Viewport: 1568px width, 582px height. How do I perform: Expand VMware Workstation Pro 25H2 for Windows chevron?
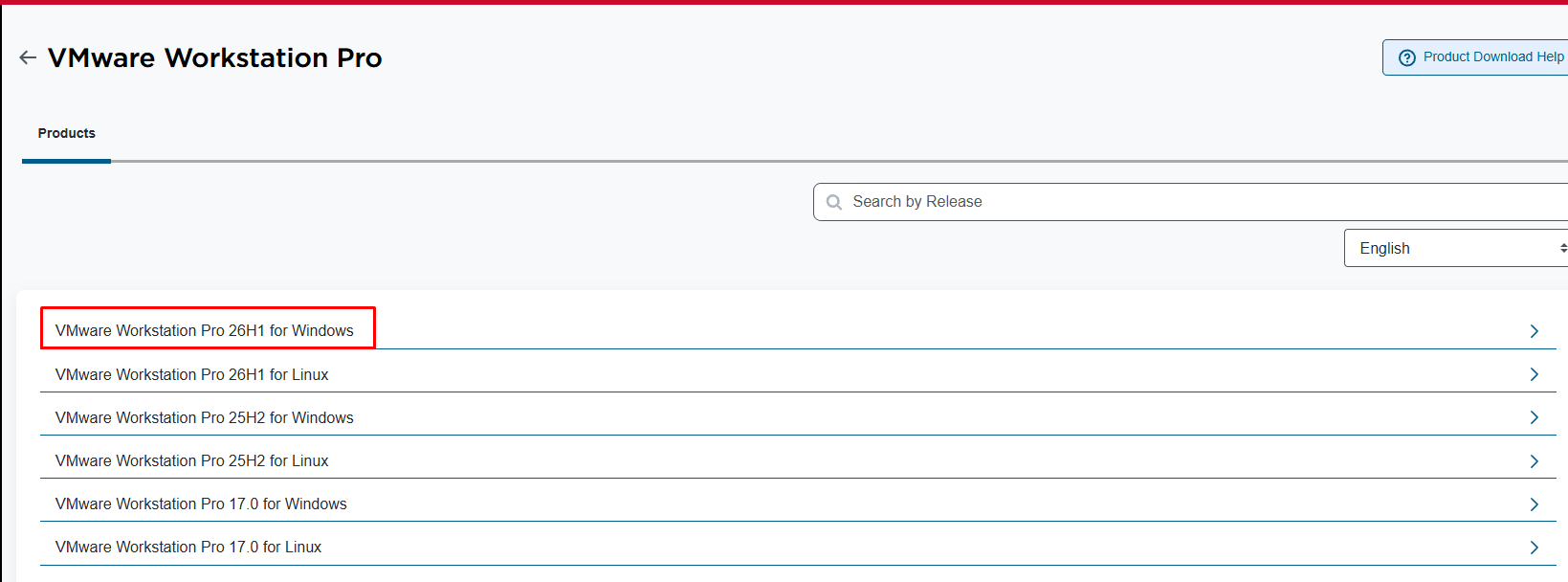(1535, 417)
